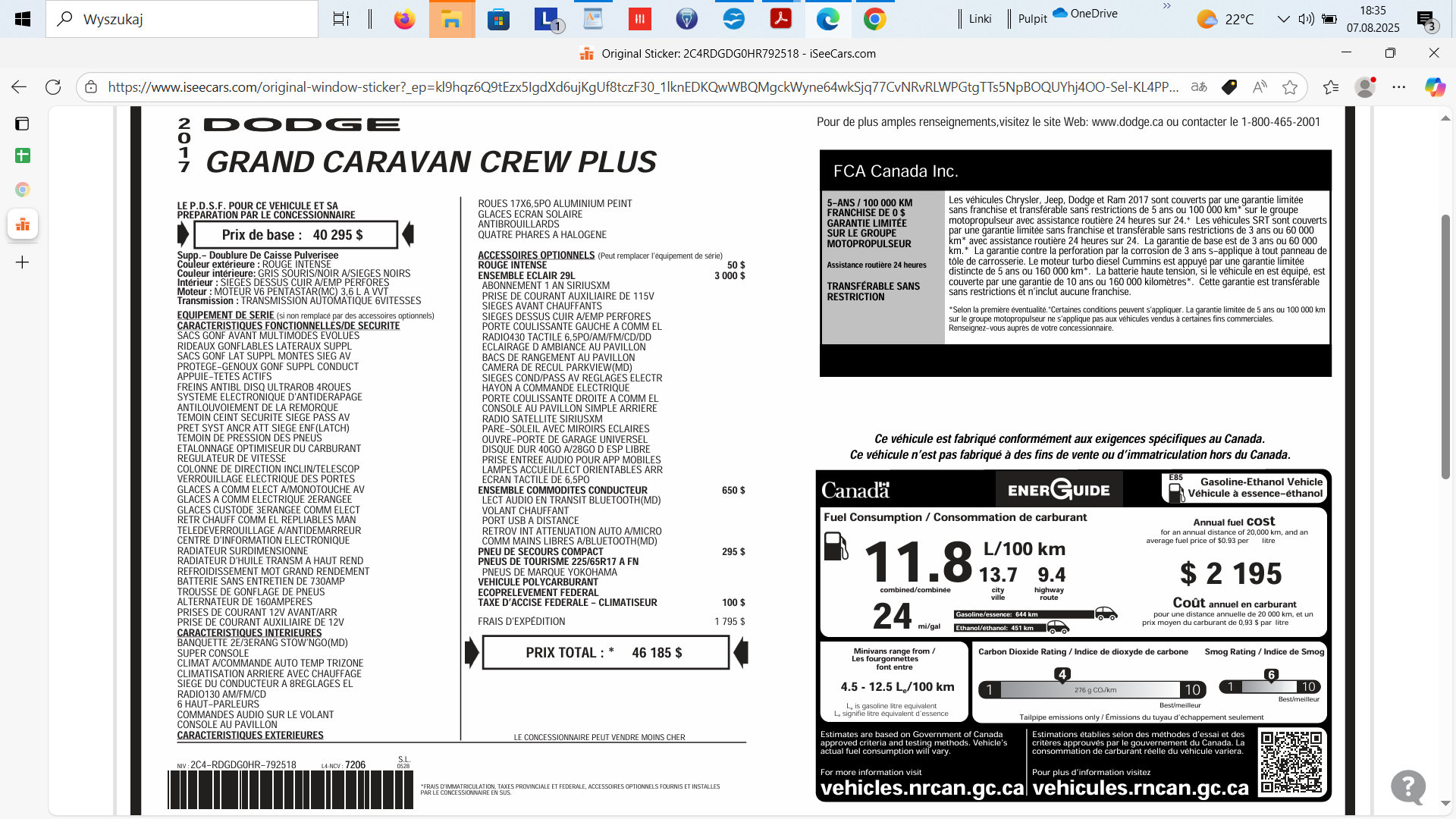Click the Wyszukaj search field
Image resolution: width=1456 pixels, height=819 pixels.
pyautogui.click(x=182, y=19)
